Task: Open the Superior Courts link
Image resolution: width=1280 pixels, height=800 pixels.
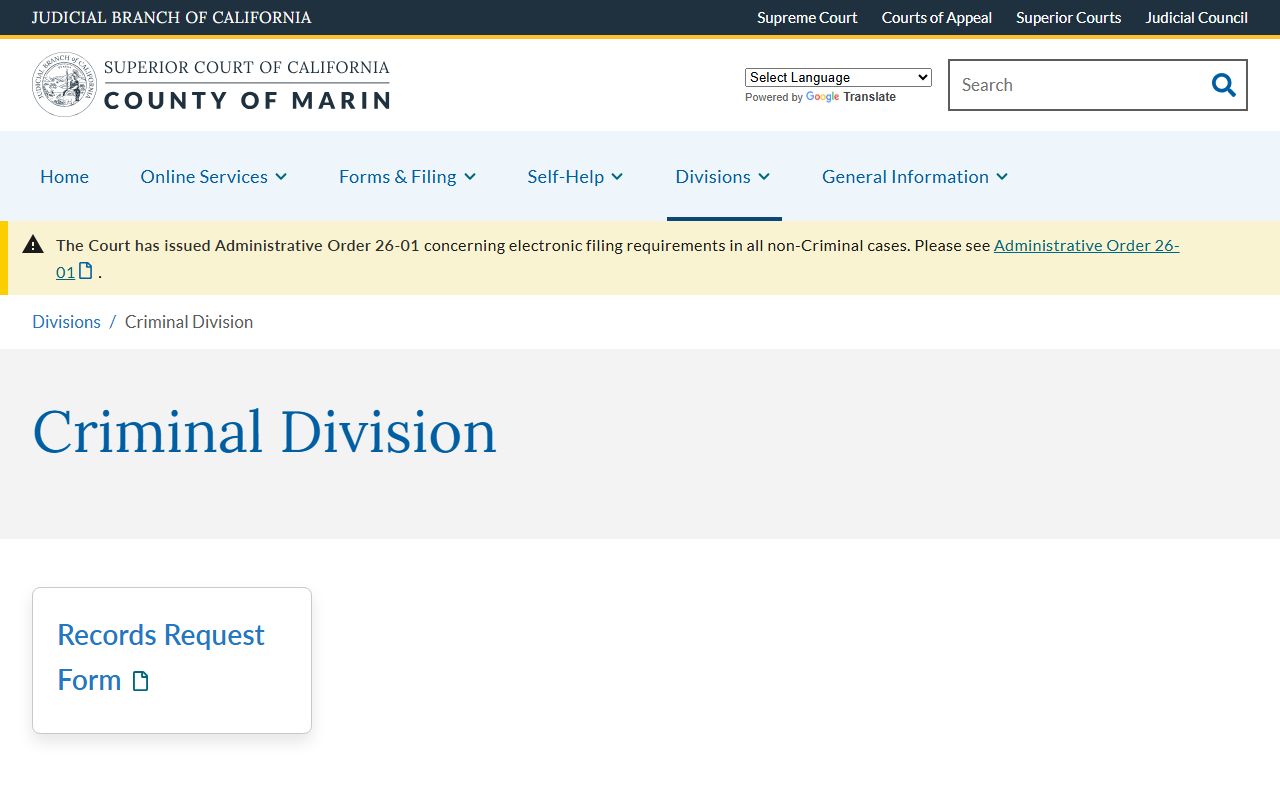Action: (1068, 17)
